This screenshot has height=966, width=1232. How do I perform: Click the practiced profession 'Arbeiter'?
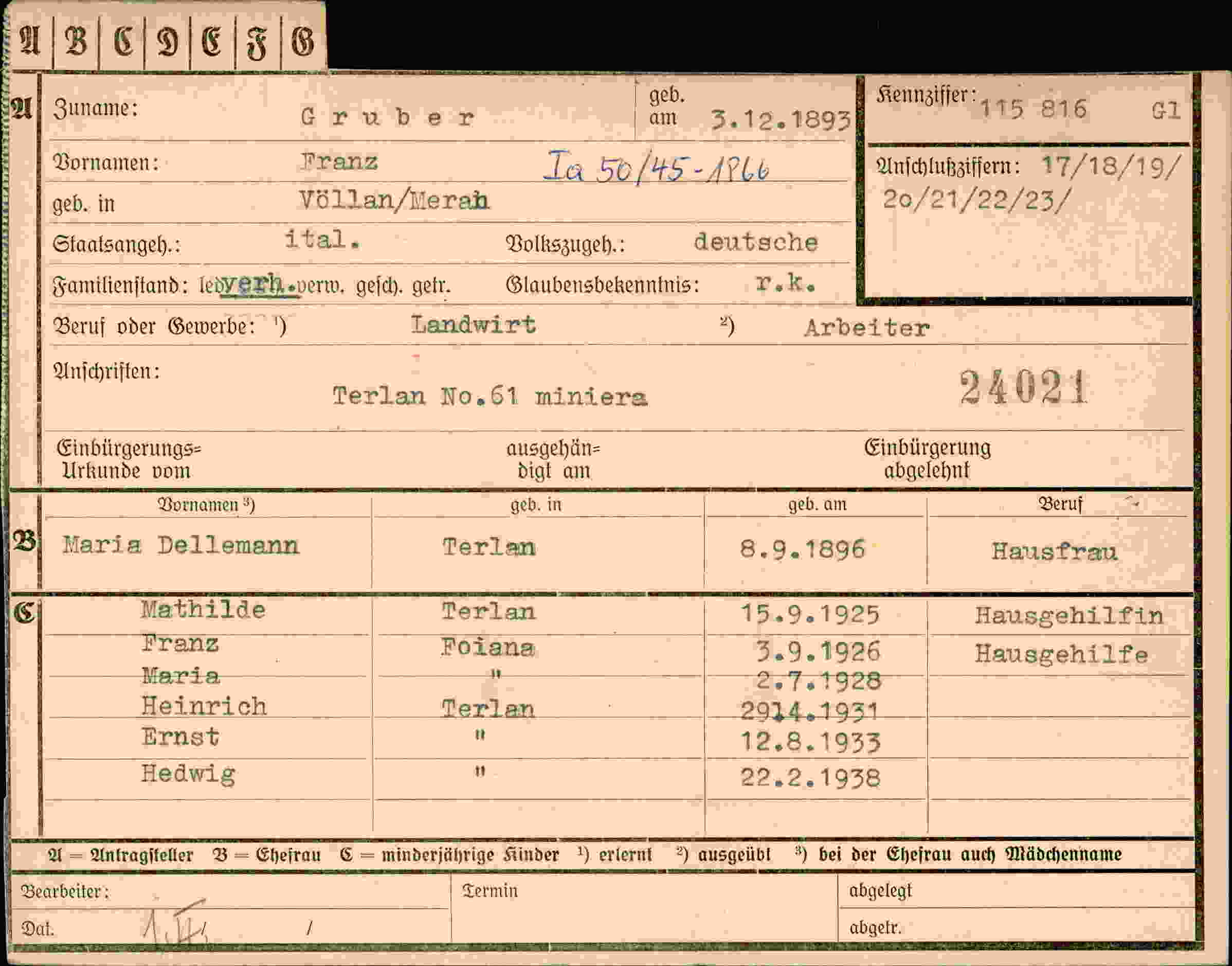(867, 328)
